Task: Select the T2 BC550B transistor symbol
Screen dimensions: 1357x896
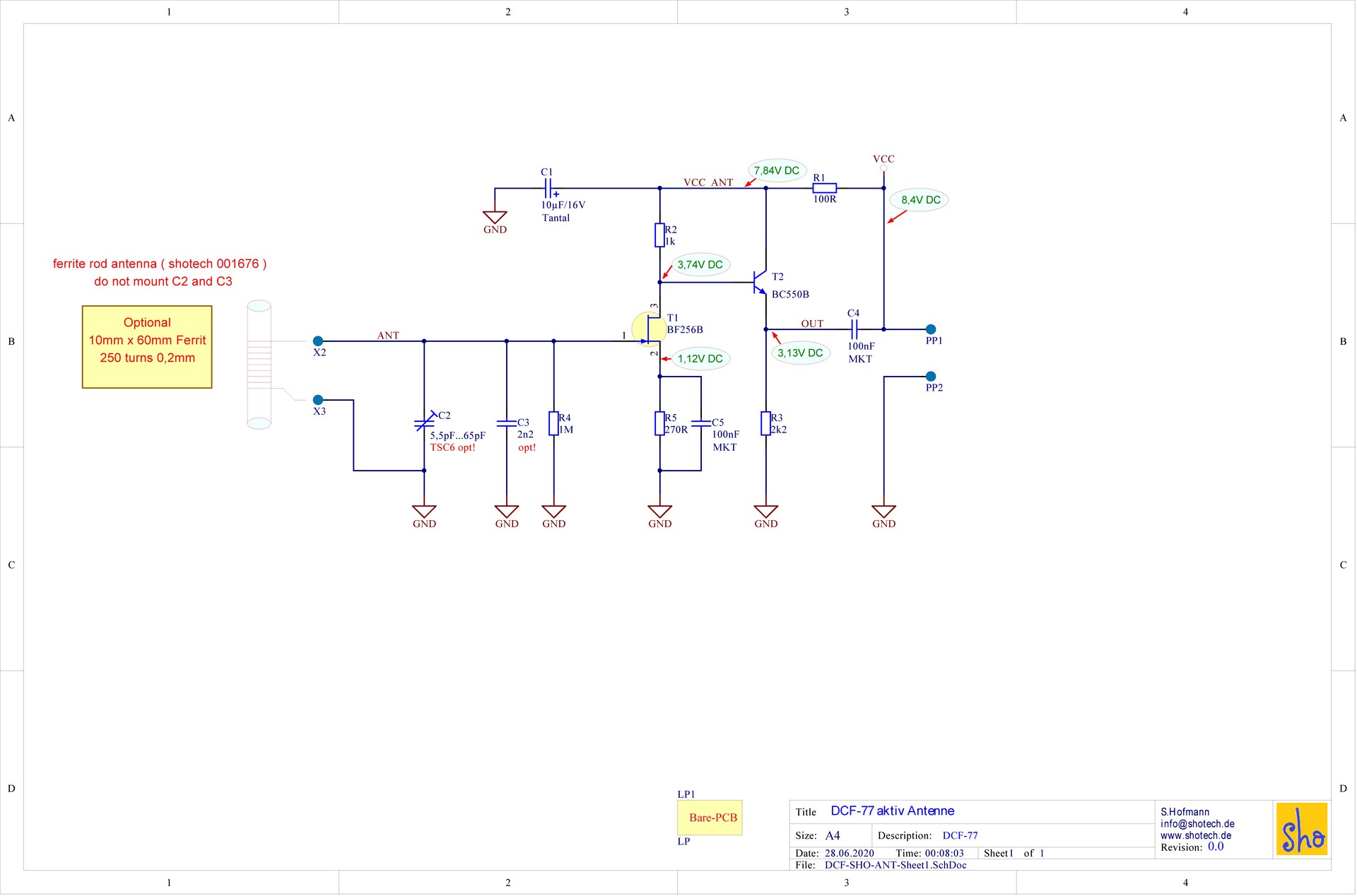Action: tap(760, 283)
